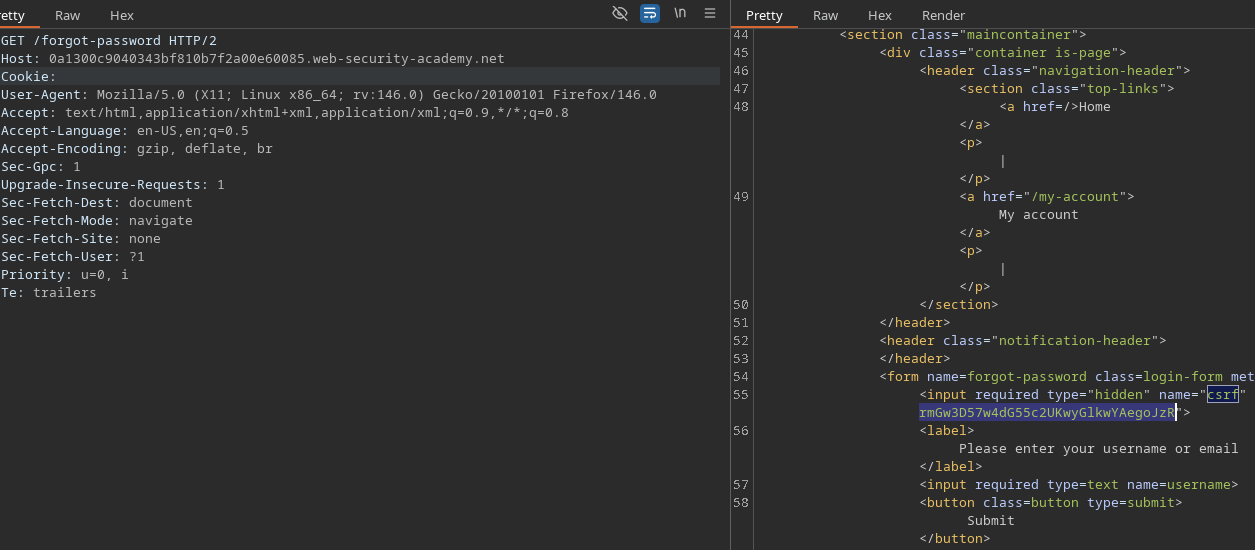Viewport: 1255px width, 550px height.
Task: Click the GET /forgot-password request line
Action: pos(108,41)
